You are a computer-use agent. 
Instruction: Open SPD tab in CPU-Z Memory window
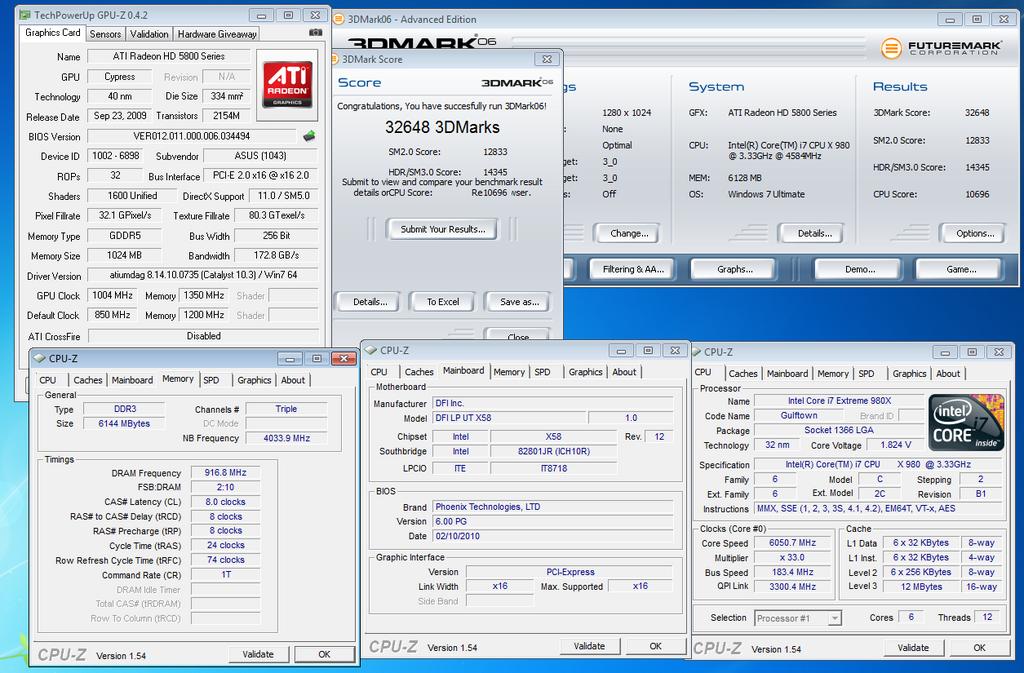point(211,380)
